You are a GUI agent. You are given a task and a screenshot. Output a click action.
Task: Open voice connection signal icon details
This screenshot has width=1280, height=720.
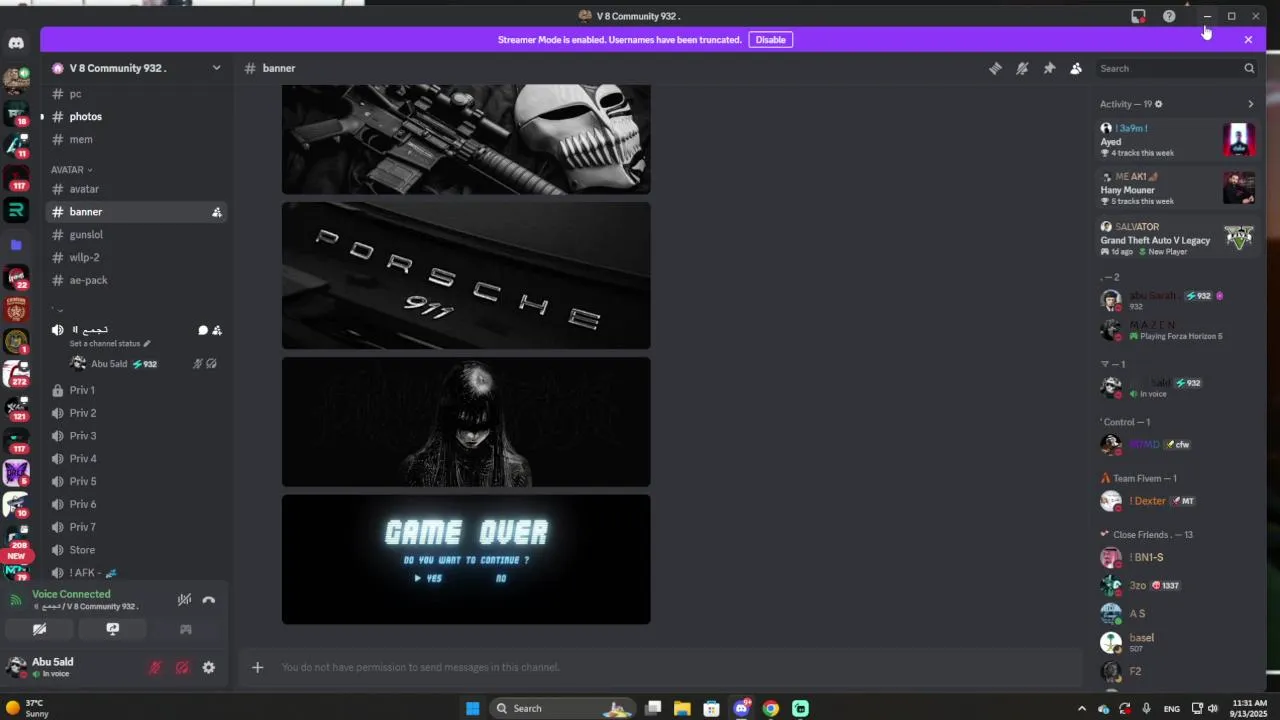pos(15,600)
